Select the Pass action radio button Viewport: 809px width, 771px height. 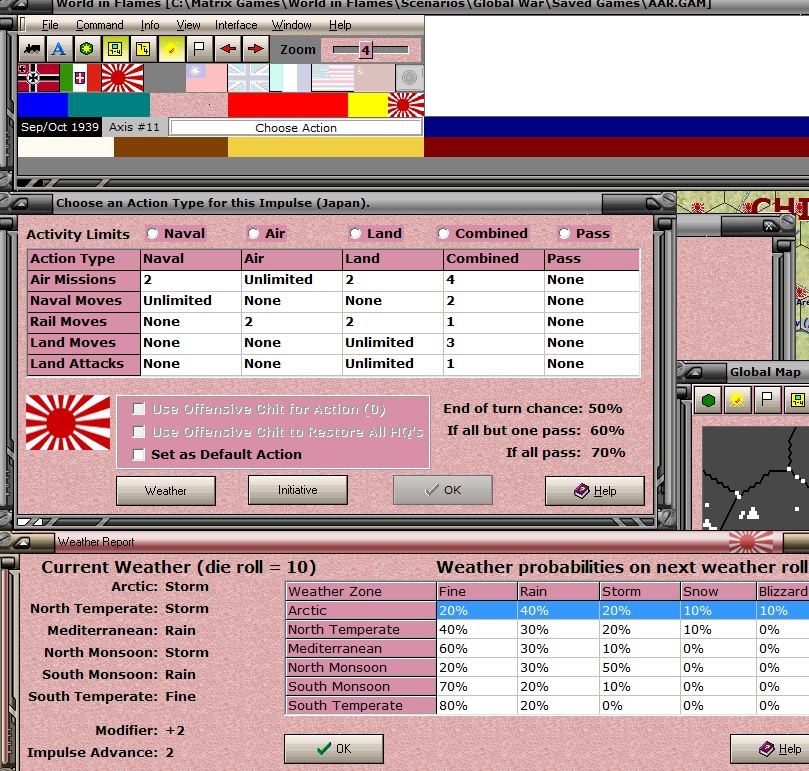pos(564,234)
